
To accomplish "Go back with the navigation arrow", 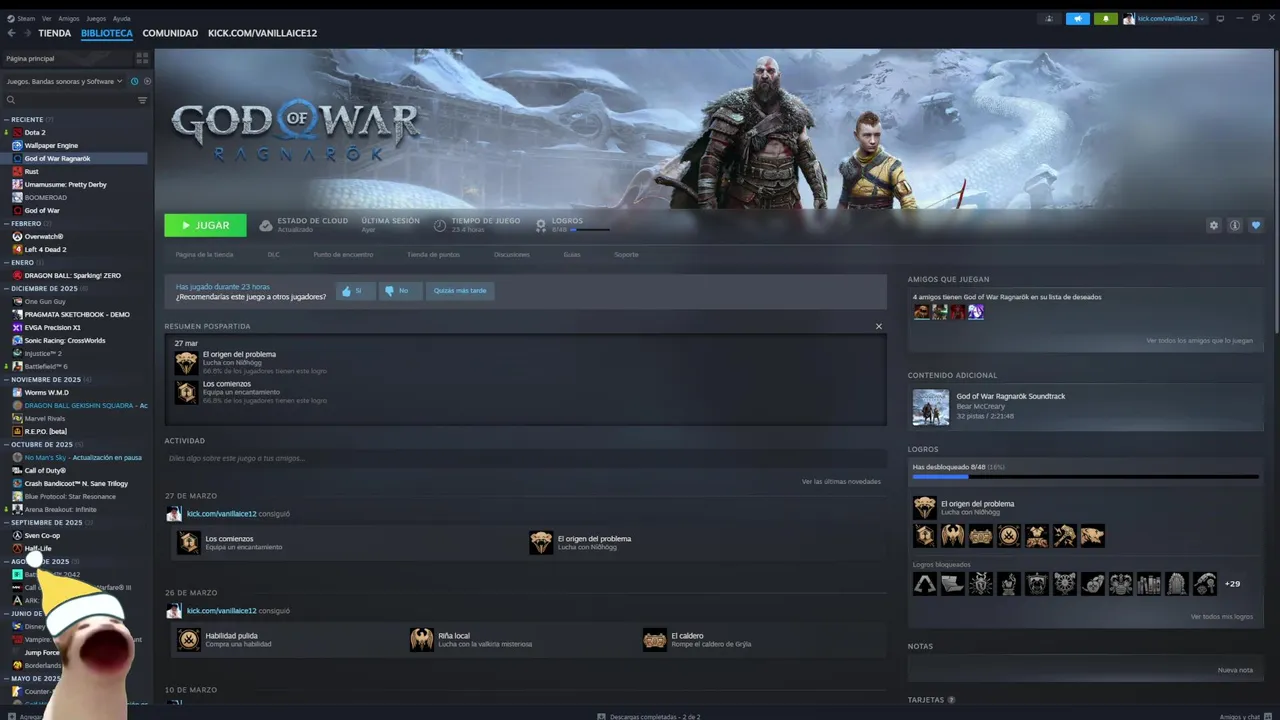I will tap(11, 33).
